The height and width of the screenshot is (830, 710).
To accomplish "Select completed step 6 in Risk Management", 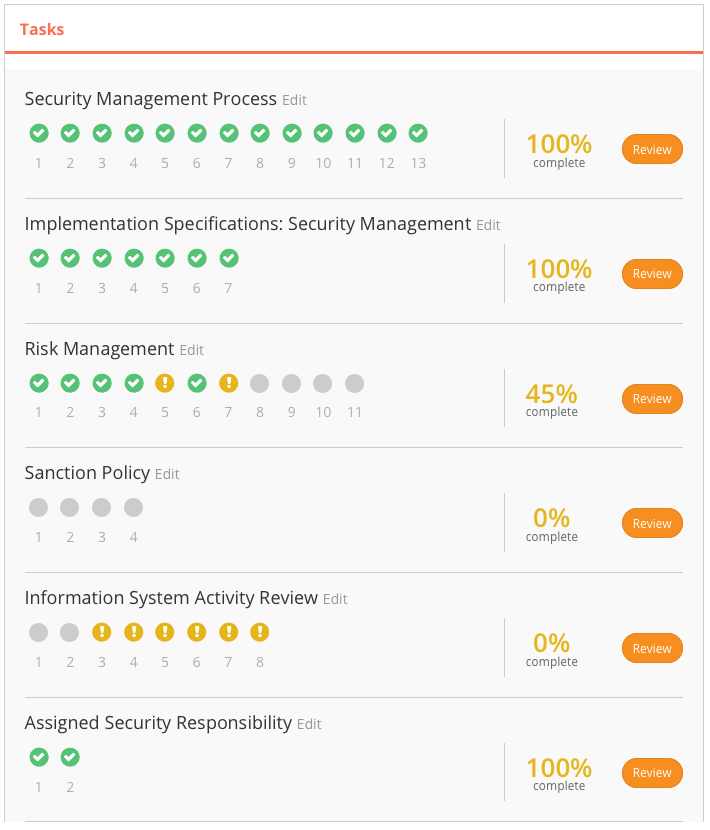I will click(197, 383).
